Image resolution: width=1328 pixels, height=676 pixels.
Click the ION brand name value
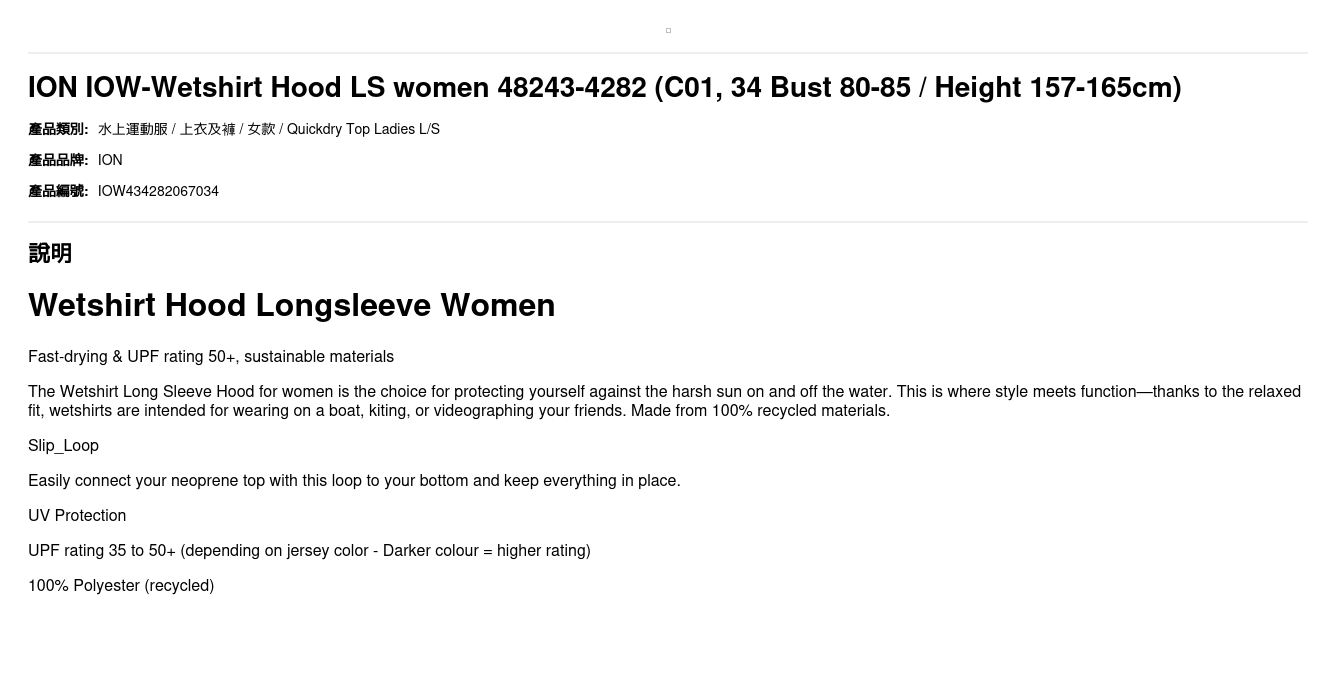[x=110, y=160]
